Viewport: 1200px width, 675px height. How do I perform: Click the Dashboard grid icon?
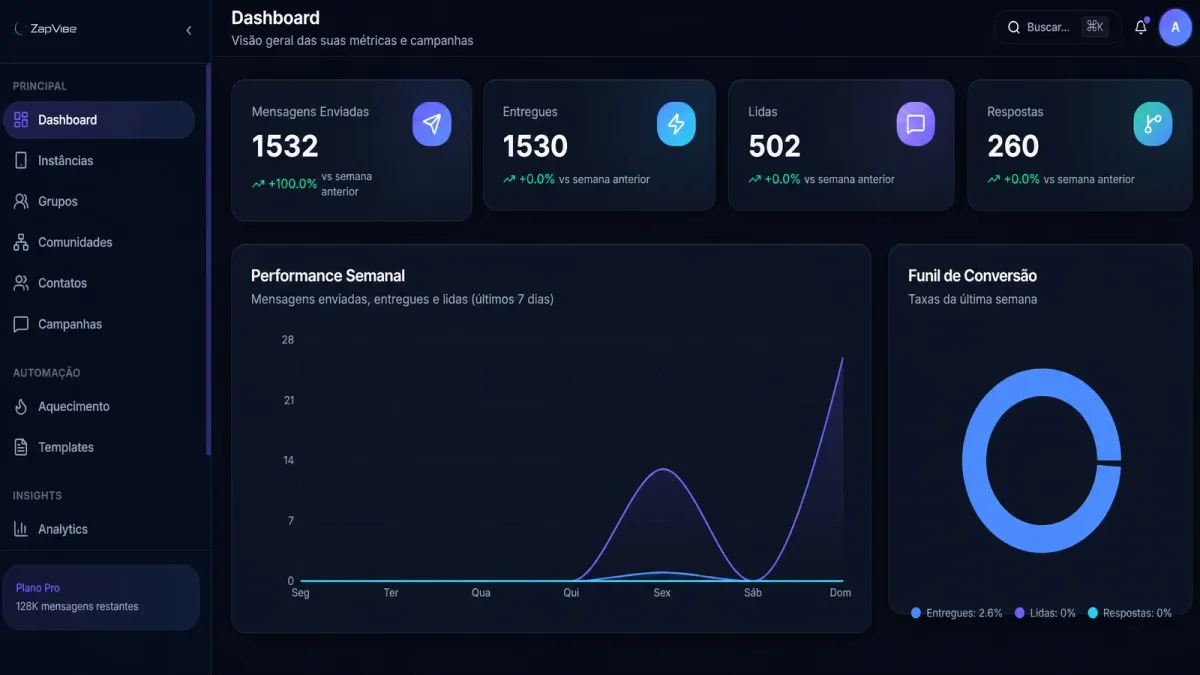click(x=21, y=120)
